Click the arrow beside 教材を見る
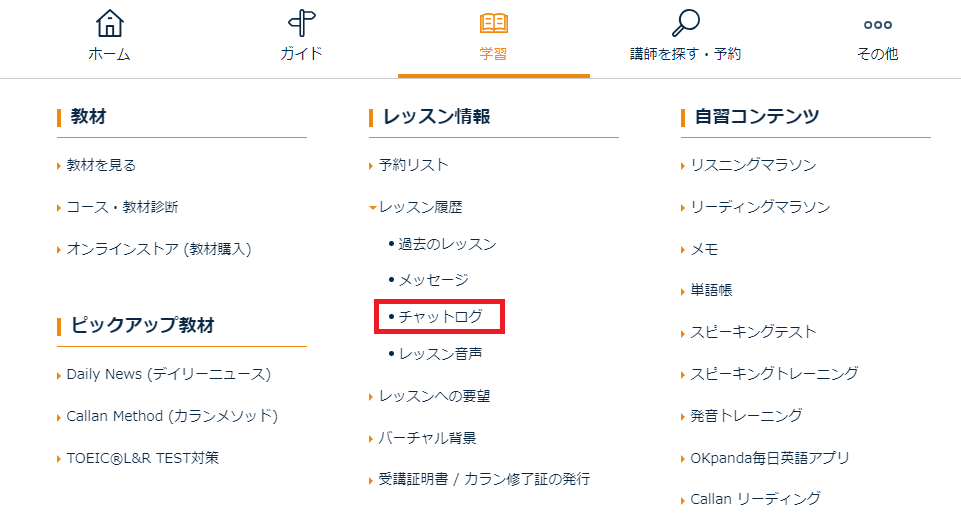This screenshot has height=529, width=961. (60, 165)
